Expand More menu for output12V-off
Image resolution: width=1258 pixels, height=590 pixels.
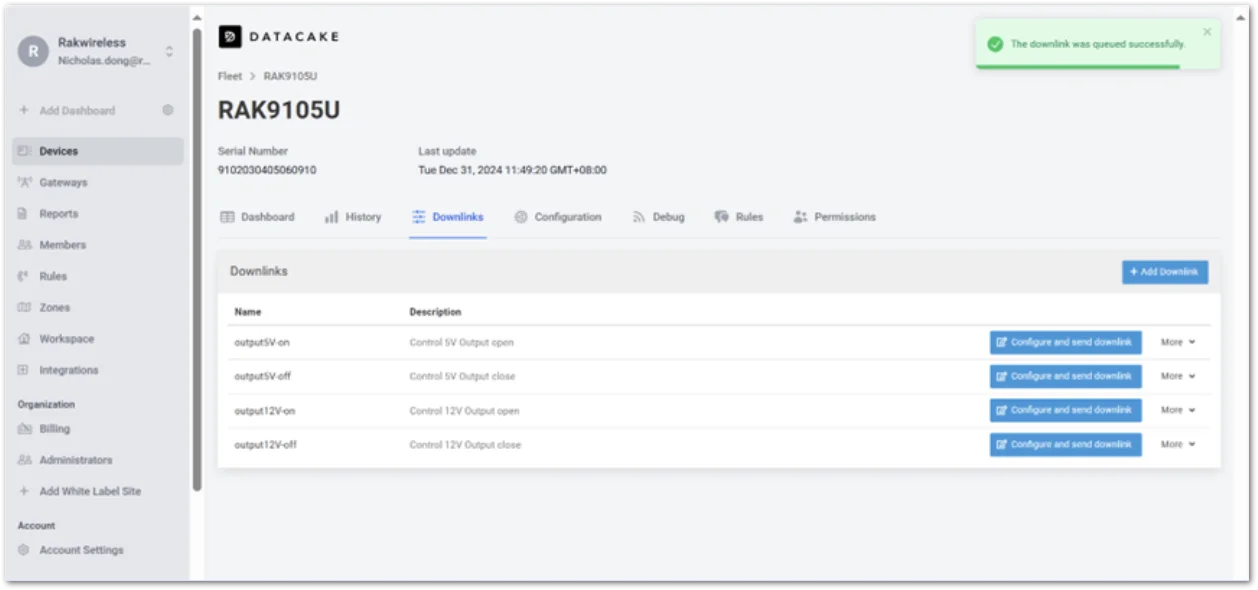1178,444
